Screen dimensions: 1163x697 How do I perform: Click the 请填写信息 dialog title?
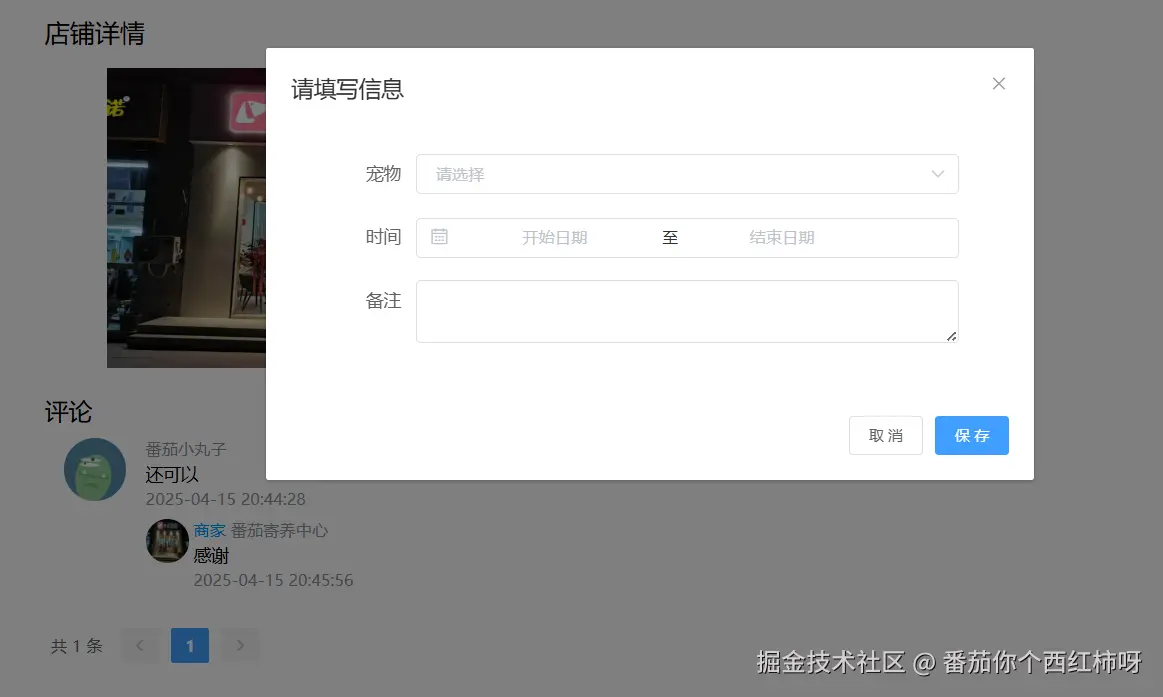(347, 89)
